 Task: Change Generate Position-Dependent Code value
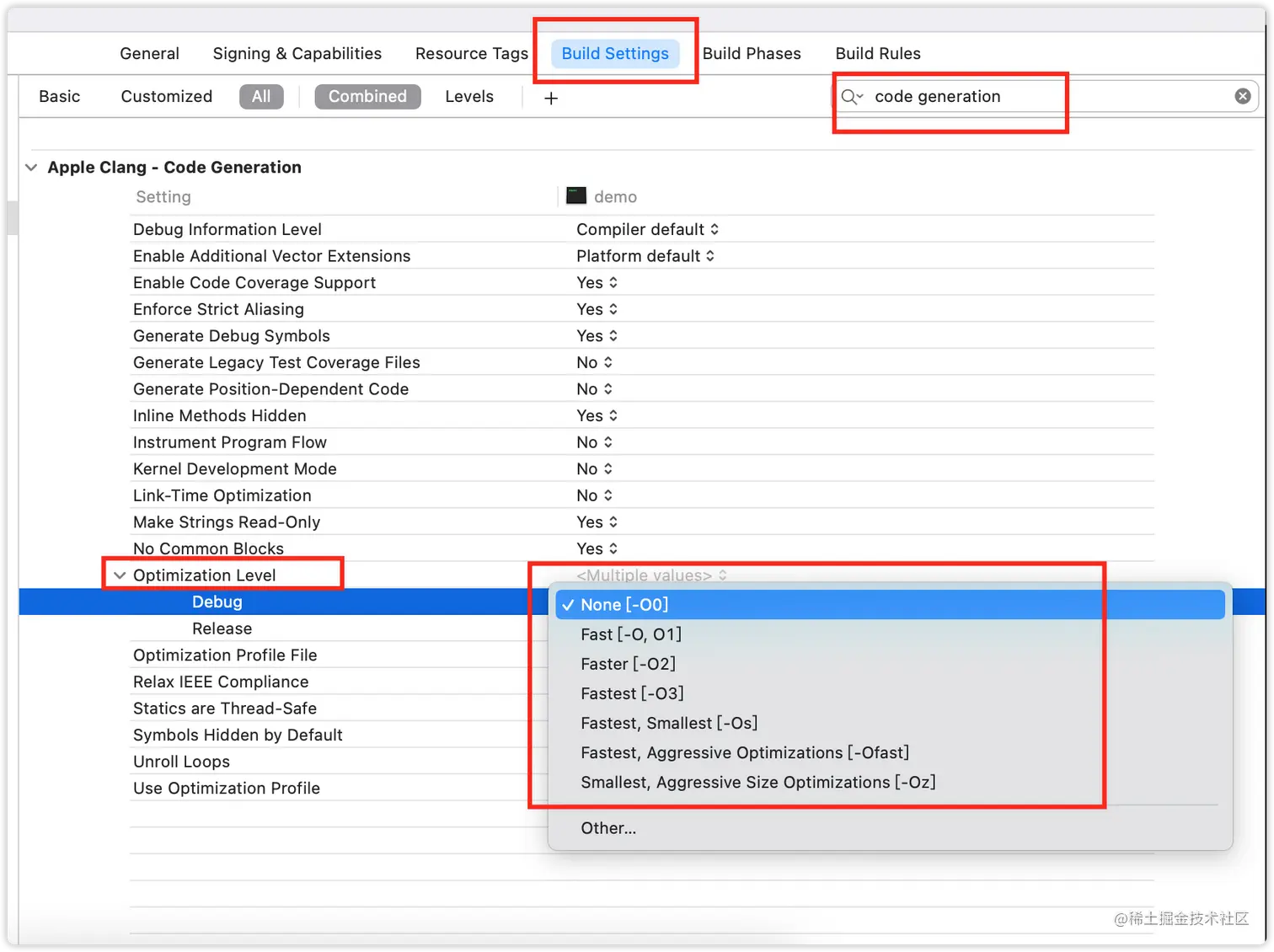594,389
